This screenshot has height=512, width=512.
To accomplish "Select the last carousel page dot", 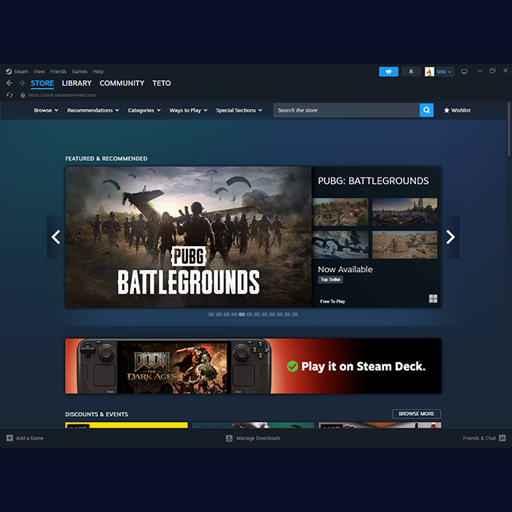I will [295, 314].
